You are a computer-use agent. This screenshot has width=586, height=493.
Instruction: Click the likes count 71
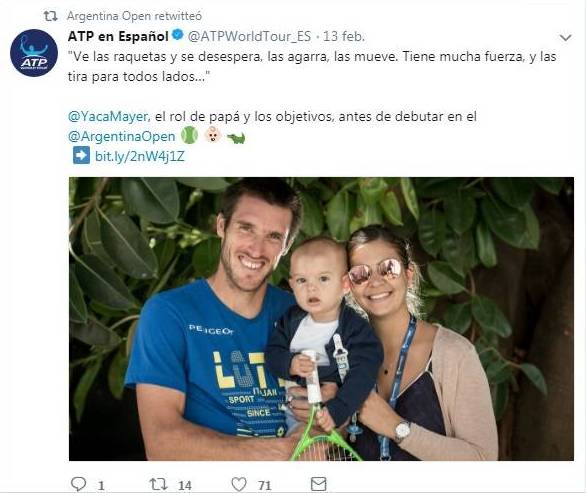click(265, 486)
